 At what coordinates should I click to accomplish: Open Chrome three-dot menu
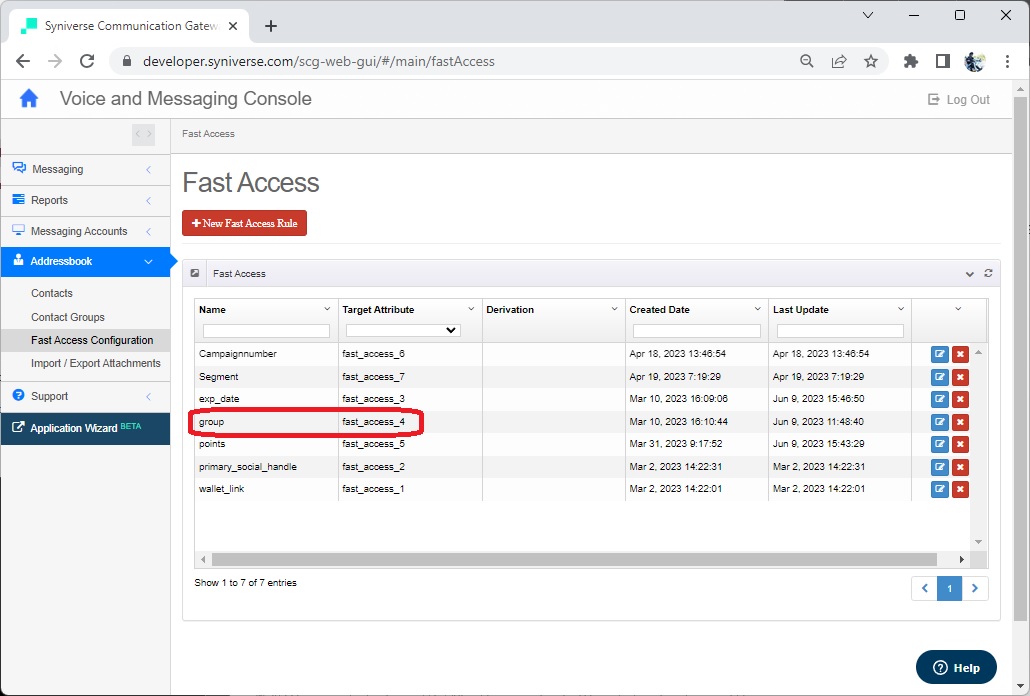[x=1007, y=61]
